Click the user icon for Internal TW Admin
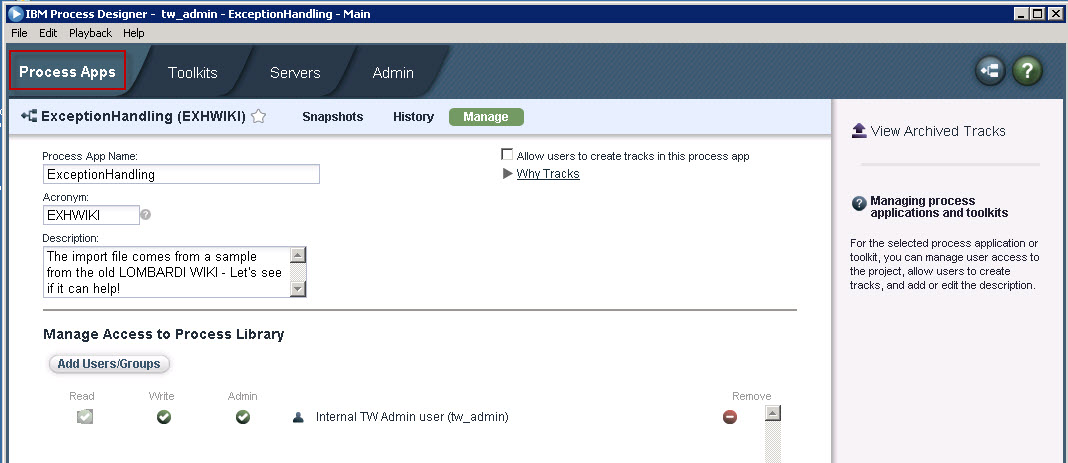This screenshot has width=1068, height=463. pos(298,417)
